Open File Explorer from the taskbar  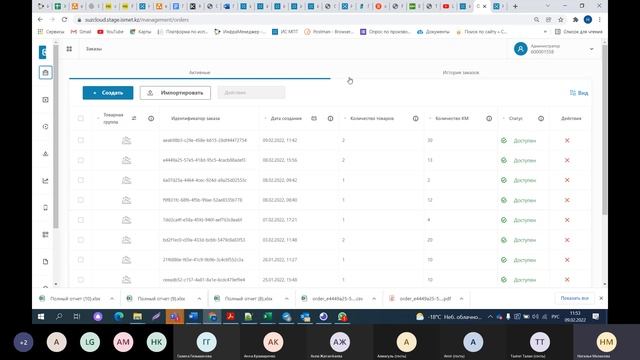click(x=138, y=317)
